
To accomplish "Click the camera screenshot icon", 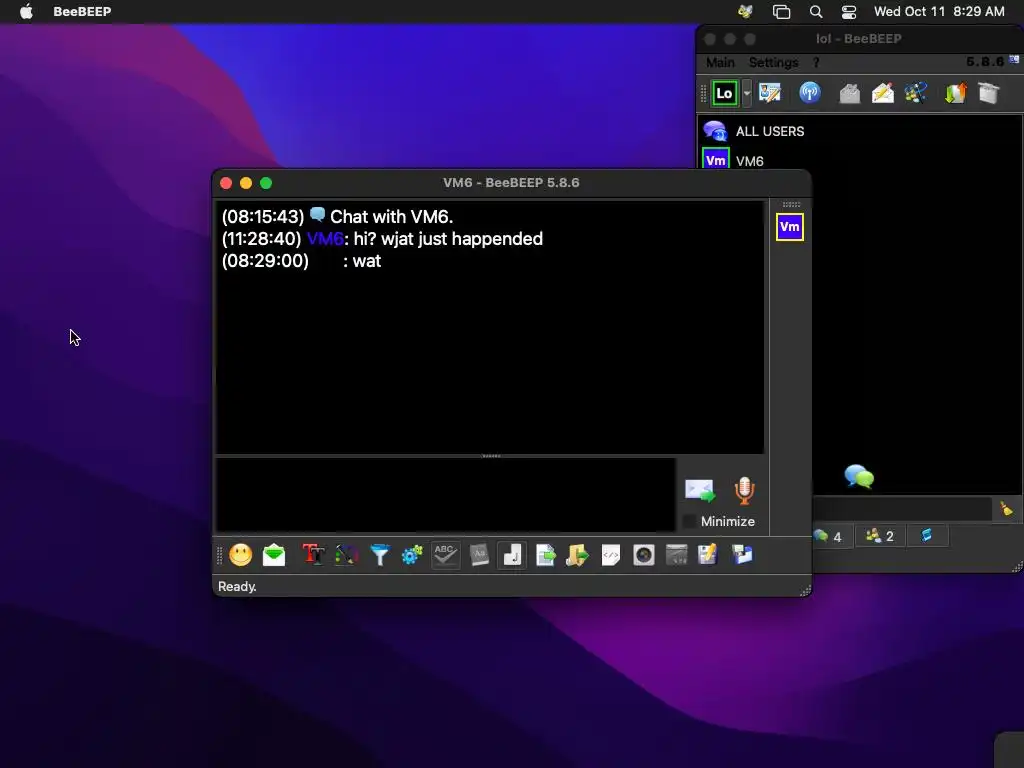I will [x=643, y=555].
